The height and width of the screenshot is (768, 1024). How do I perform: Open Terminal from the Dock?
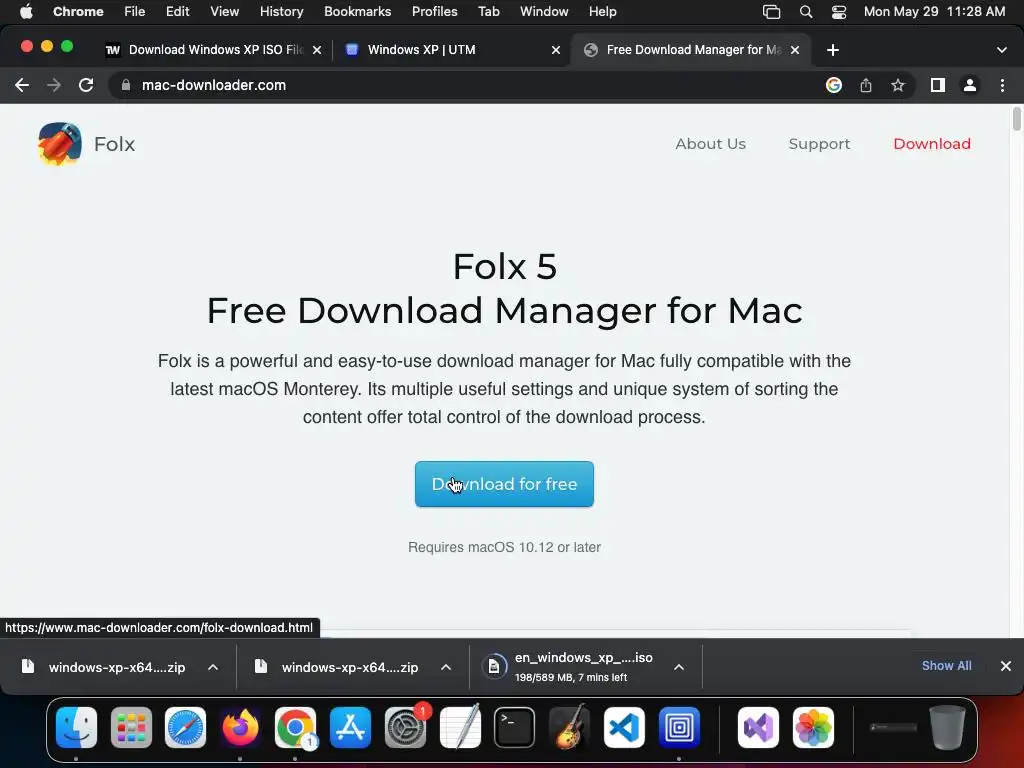515,728
